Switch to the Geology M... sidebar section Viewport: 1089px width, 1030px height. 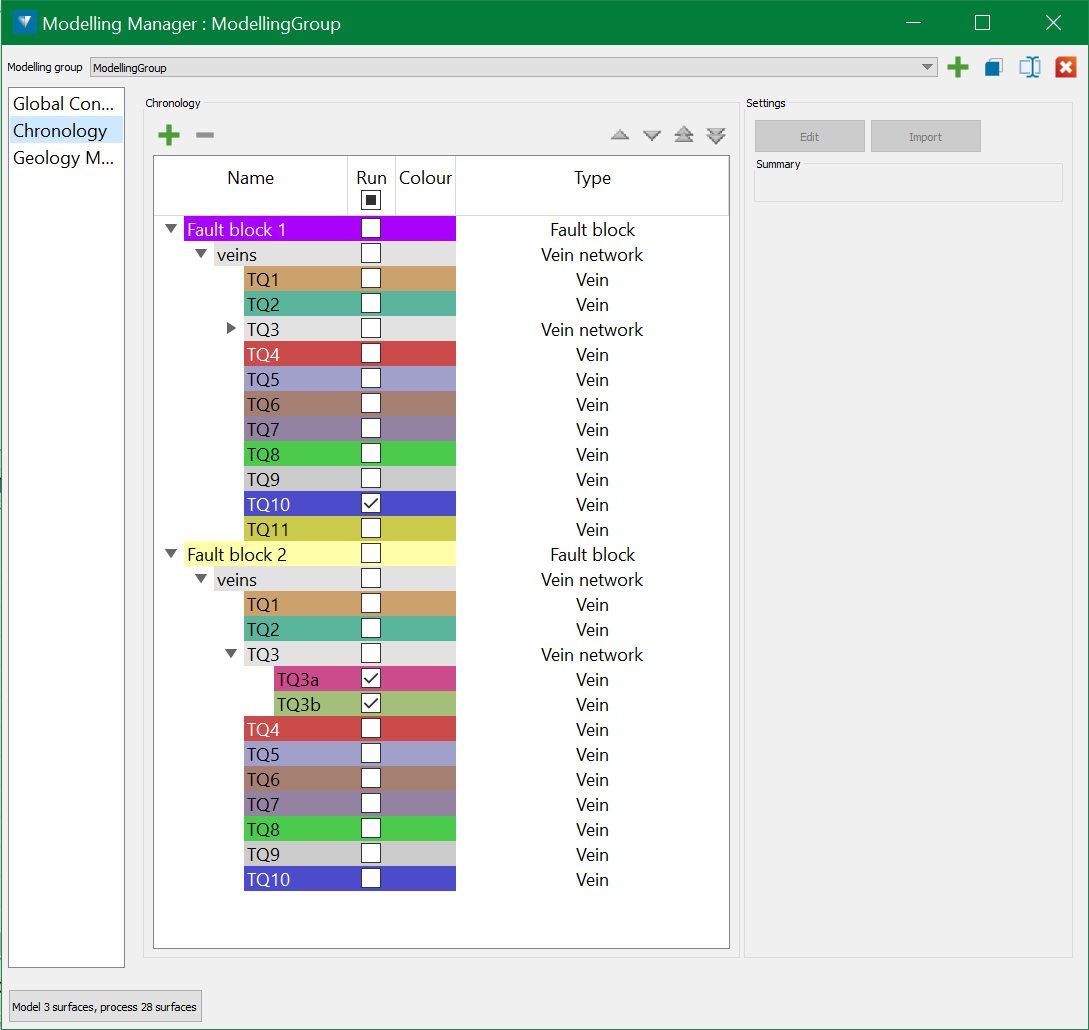pos(65,158)
